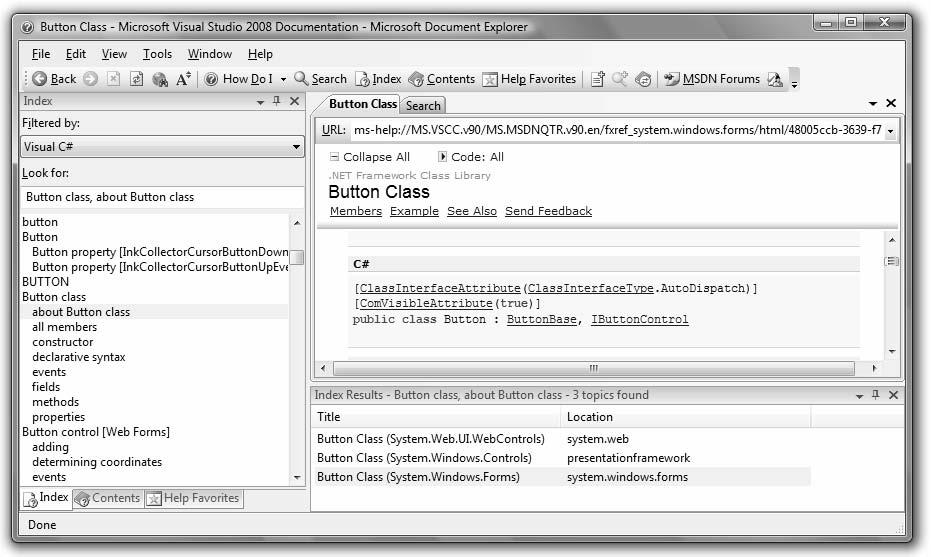Open Search from the toolbar
The height and width of the screenshot is (557, 931).
321,79
